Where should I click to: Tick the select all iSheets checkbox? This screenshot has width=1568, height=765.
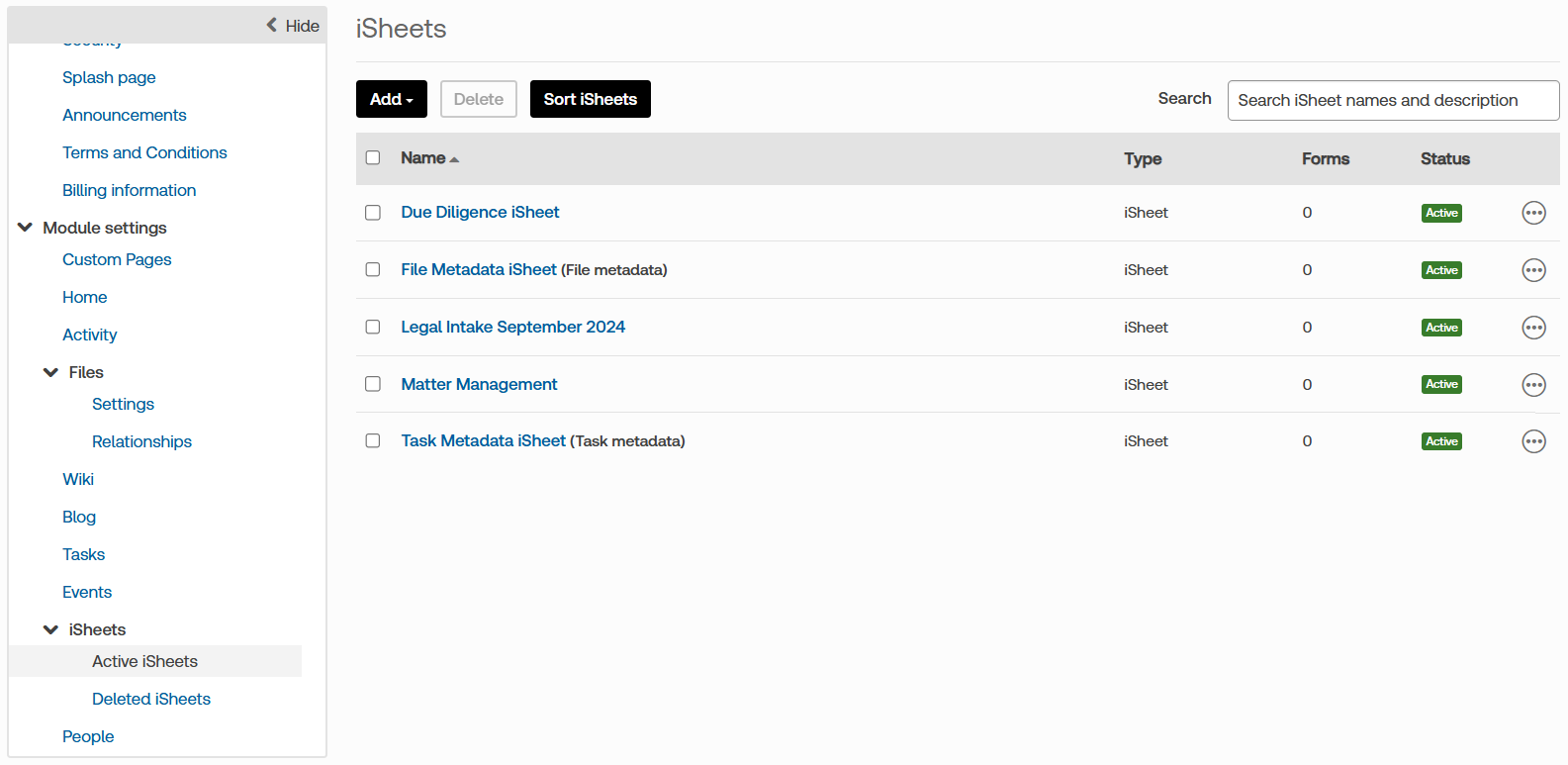(373, 158)
